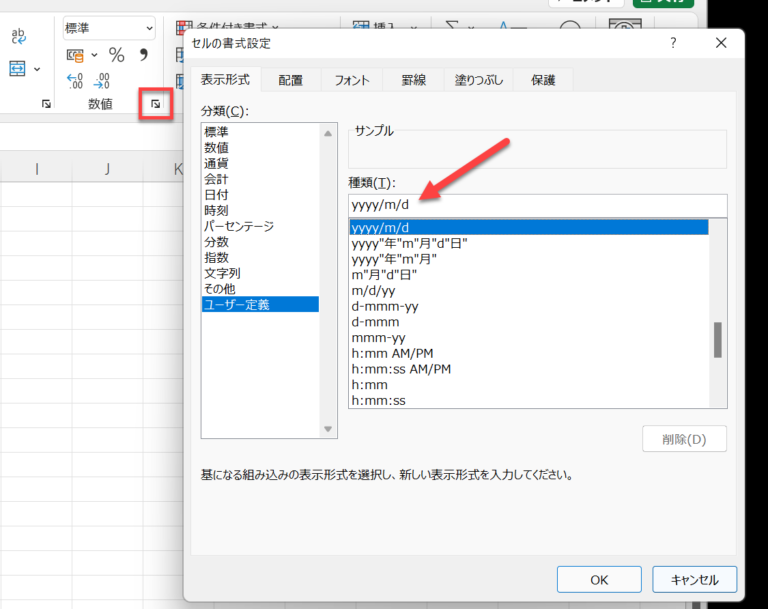The height and width of the screenshot is (609, 768).
Task: Open the 標準 number format combo box
Action: coord(109,28)
